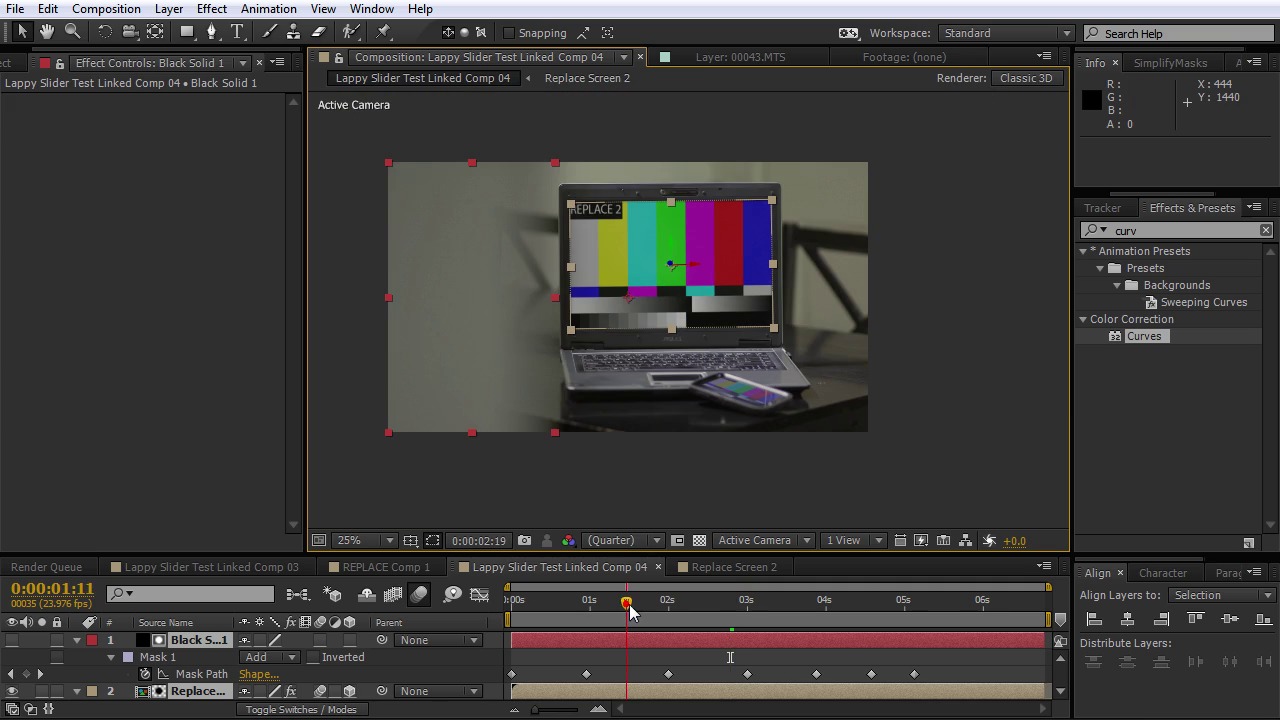Select the Clone Stamp tool

(x=295, y=32)
